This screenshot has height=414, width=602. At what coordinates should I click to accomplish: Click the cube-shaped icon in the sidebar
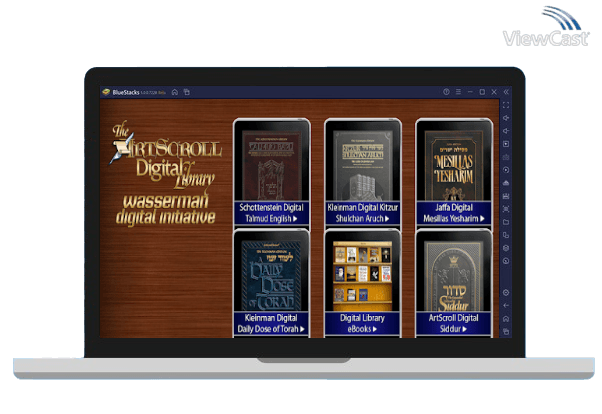point(506,248)
